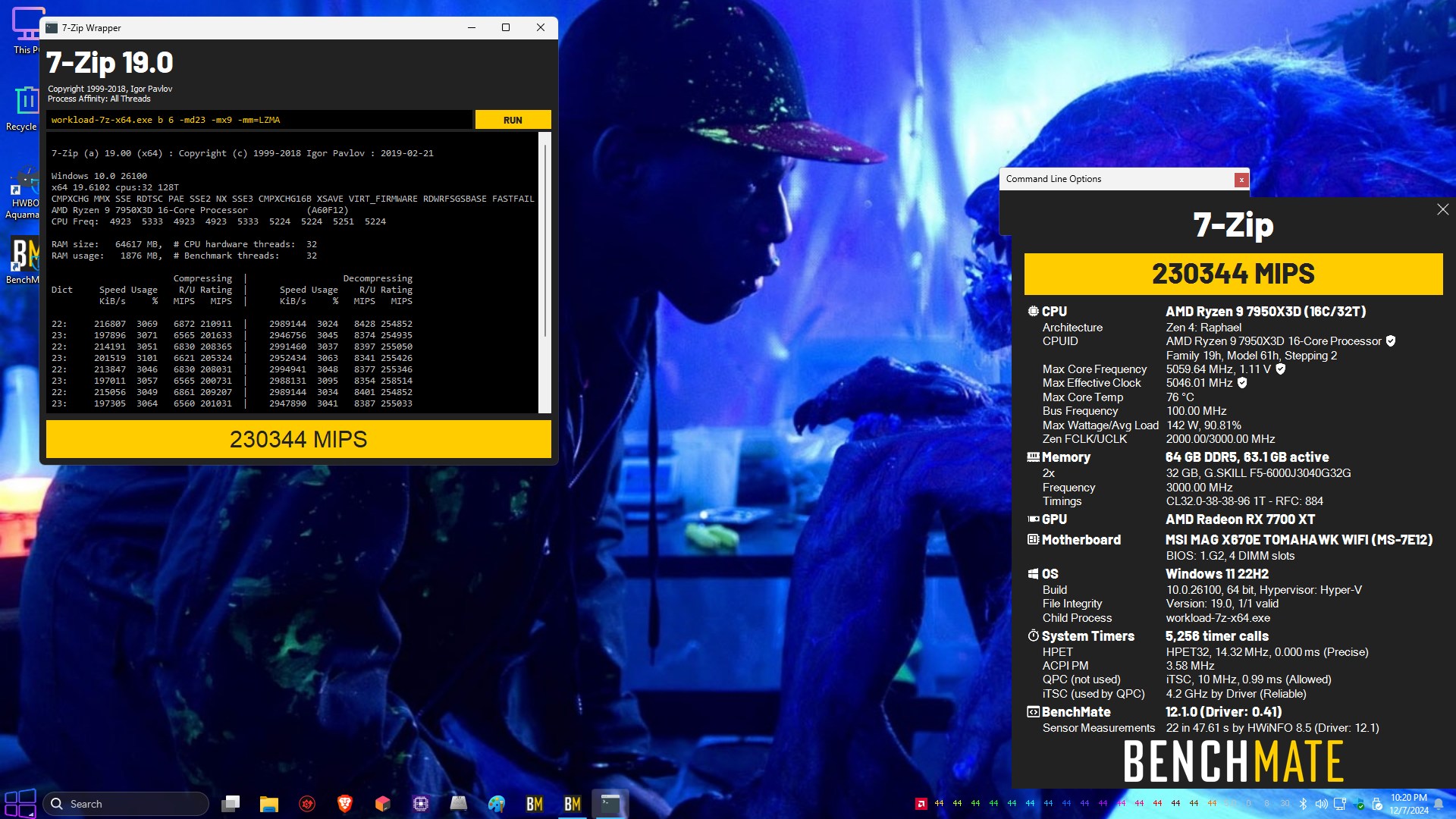The width and height of the screenshot is (1456, 819).
Task: Click the 142 W, 90.81% wattage value
Action: pyautogui.click(x=1203, y=425)
